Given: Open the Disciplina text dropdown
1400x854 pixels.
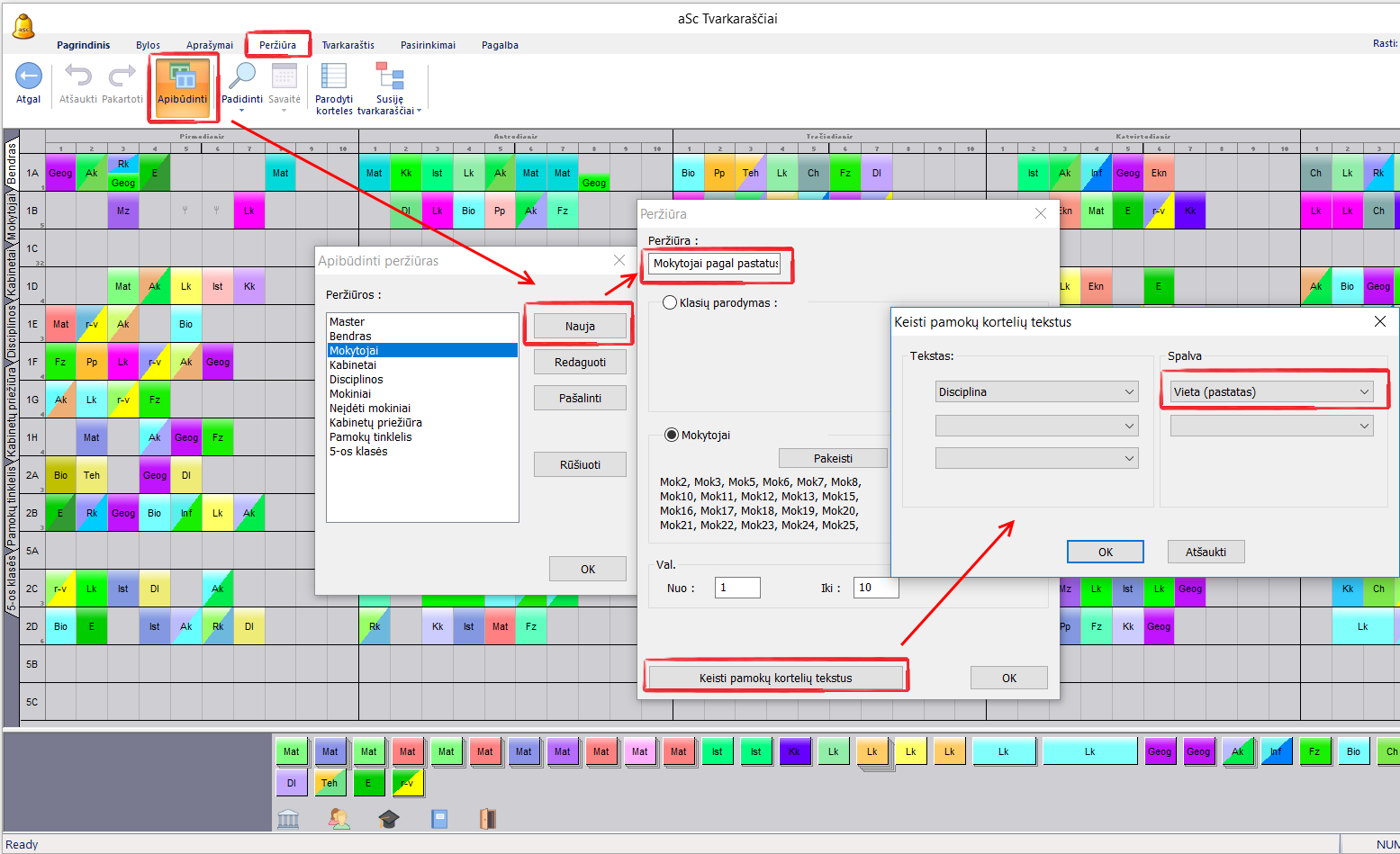Looking at the screenshot, I should (x=1036, y=392).
